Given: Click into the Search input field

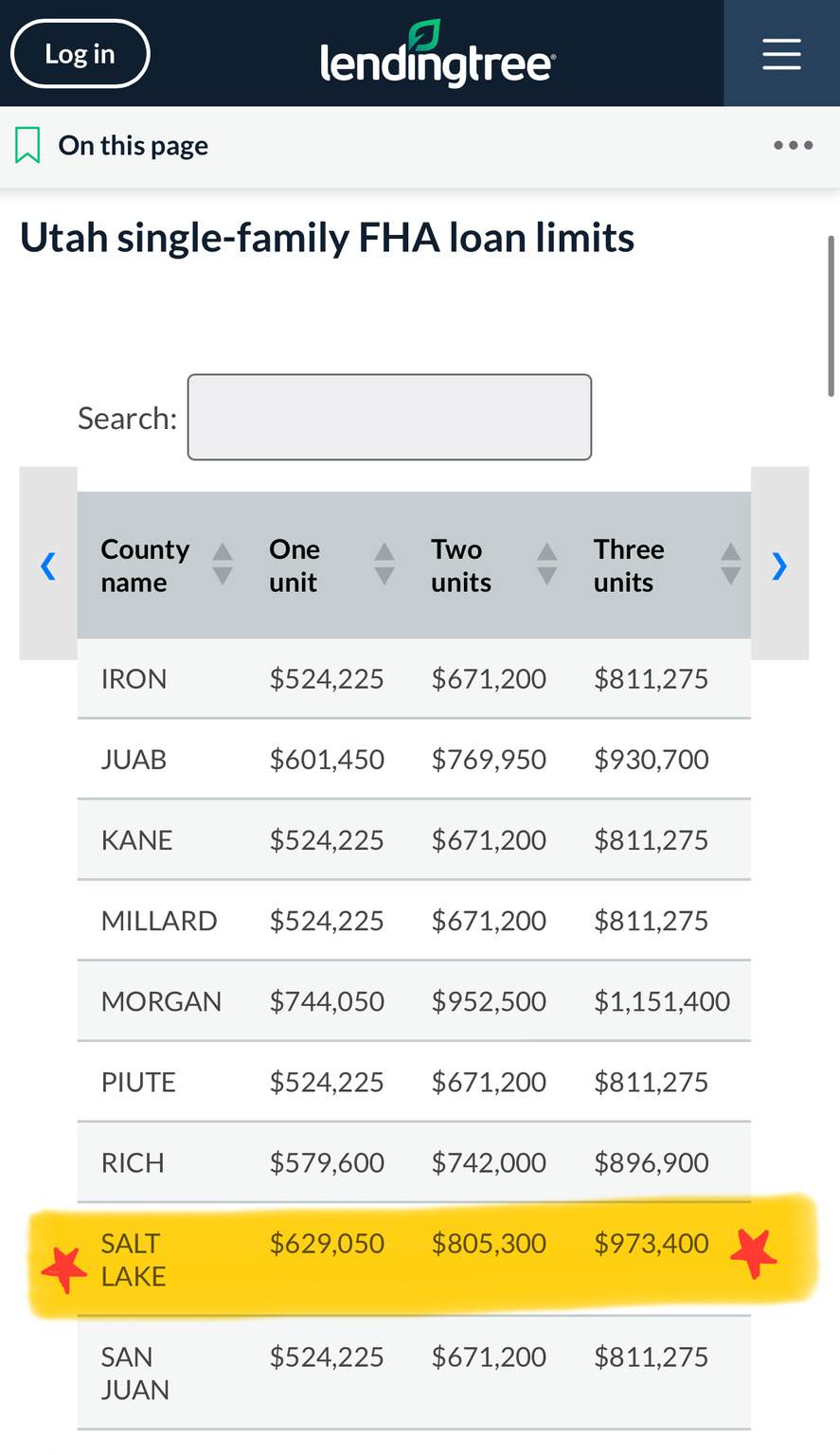Looking at the screenshot, I should pyautogui.click(x=389, y=418).
